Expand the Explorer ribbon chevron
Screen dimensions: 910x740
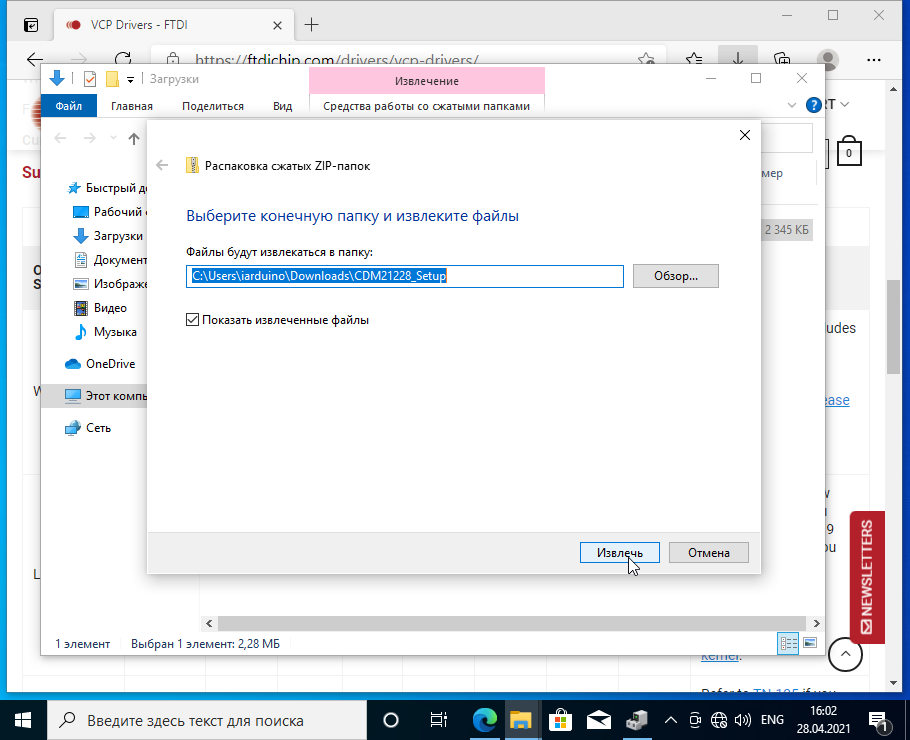[792, 105]
